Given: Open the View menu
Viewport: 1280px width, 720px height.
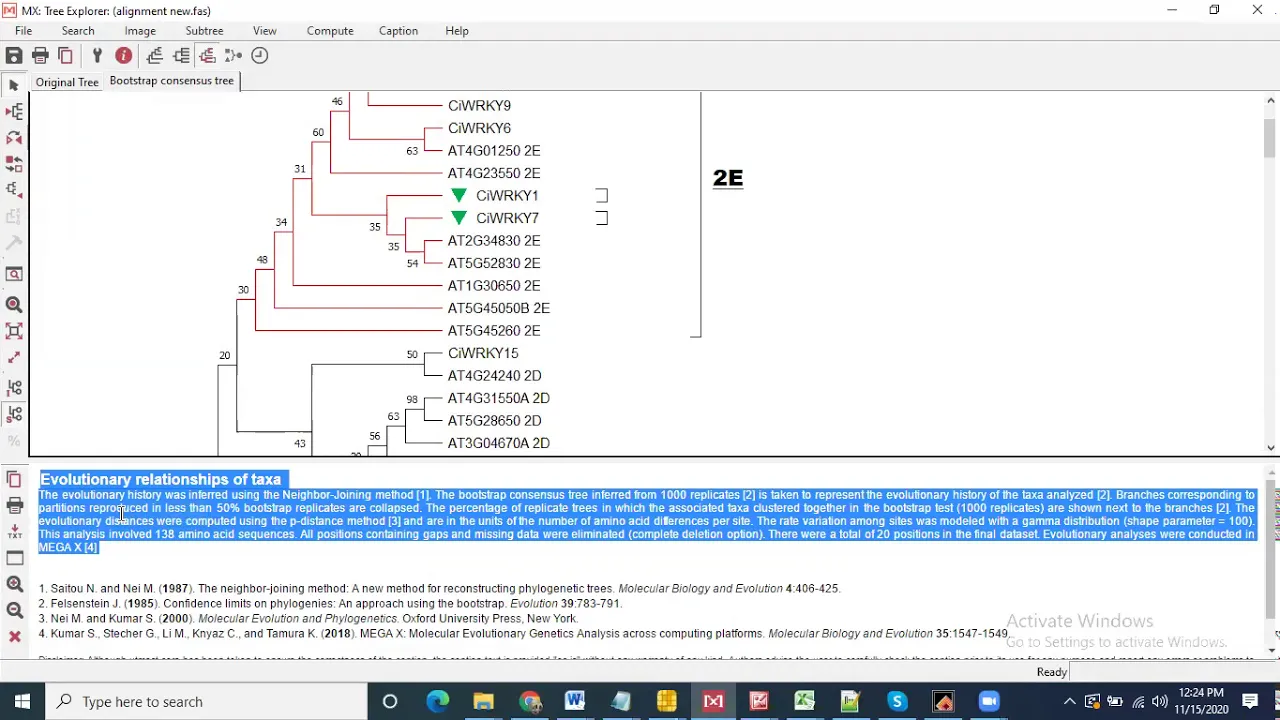Looking at the screenshot, I should (x=265, y=31).
